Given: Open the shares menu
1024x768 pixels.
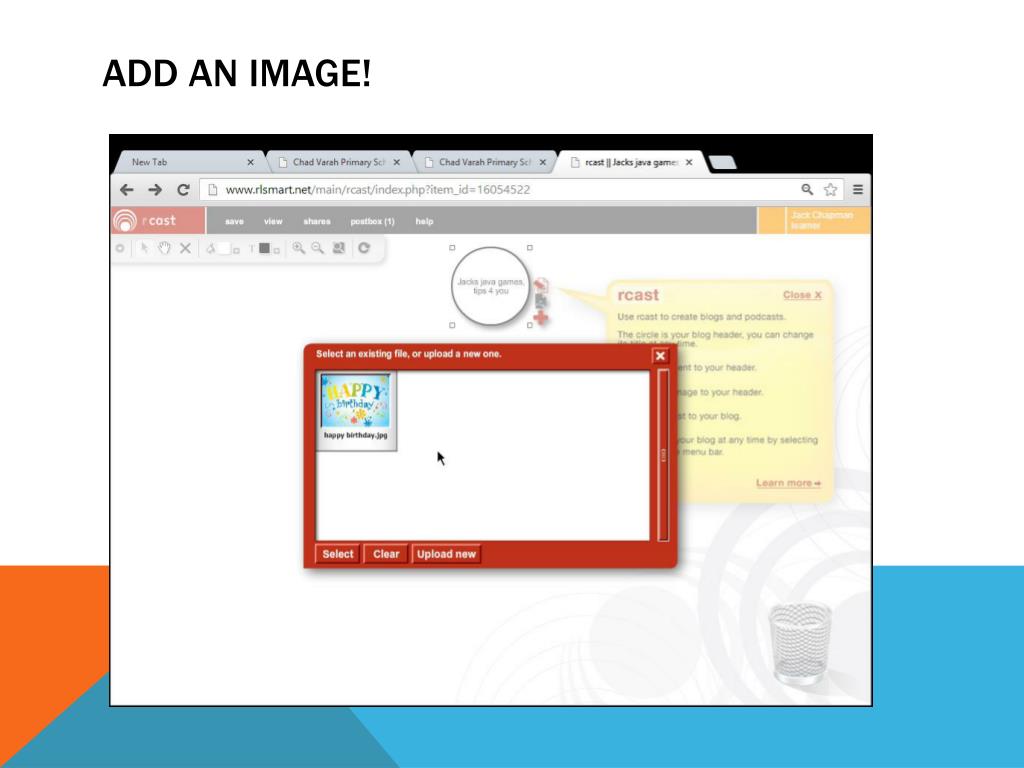Looking at the screenshot, I should pos(317,221).
